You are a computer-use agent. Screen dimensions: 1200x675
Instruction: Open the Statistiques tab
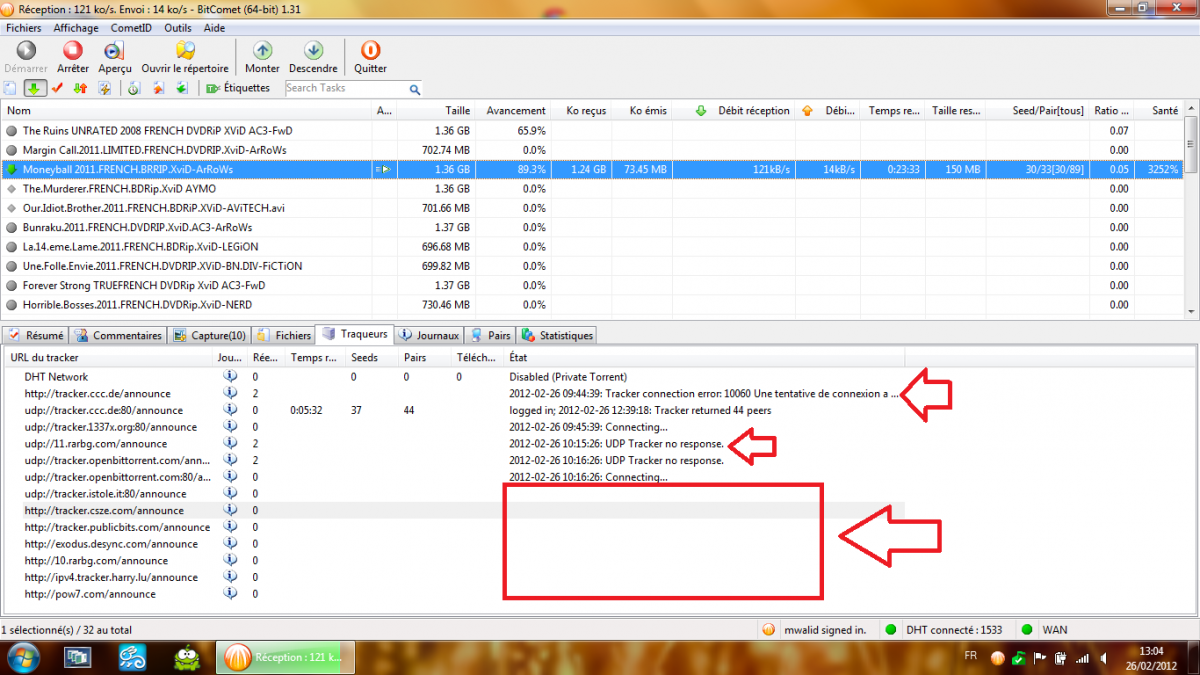point(558,336)
